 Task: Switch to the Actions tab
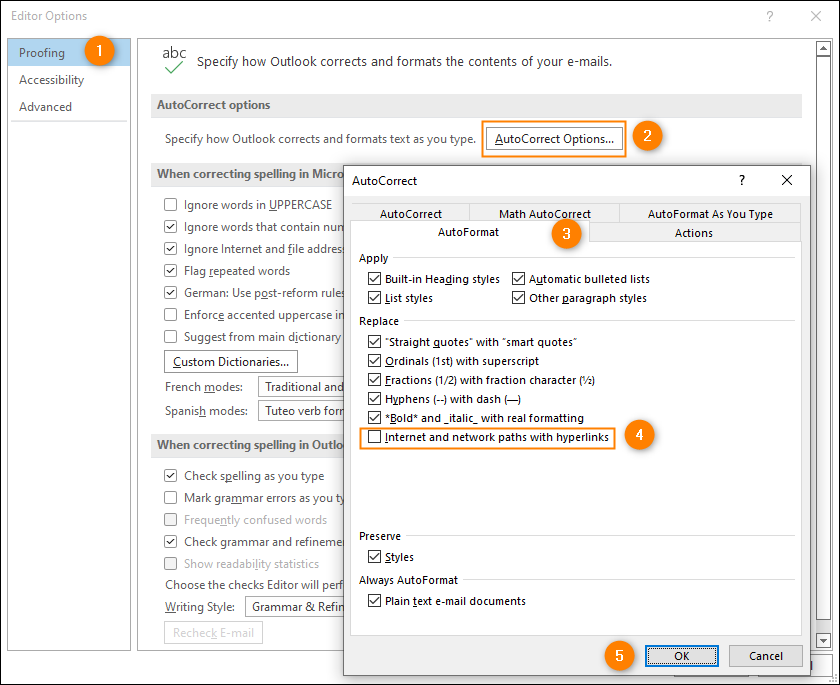tap(693, 233)
